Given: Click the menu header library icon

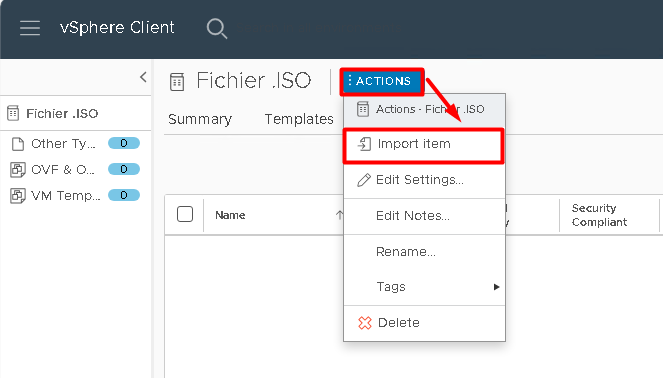Looking at the screenshot, I should tap(363, 109).
